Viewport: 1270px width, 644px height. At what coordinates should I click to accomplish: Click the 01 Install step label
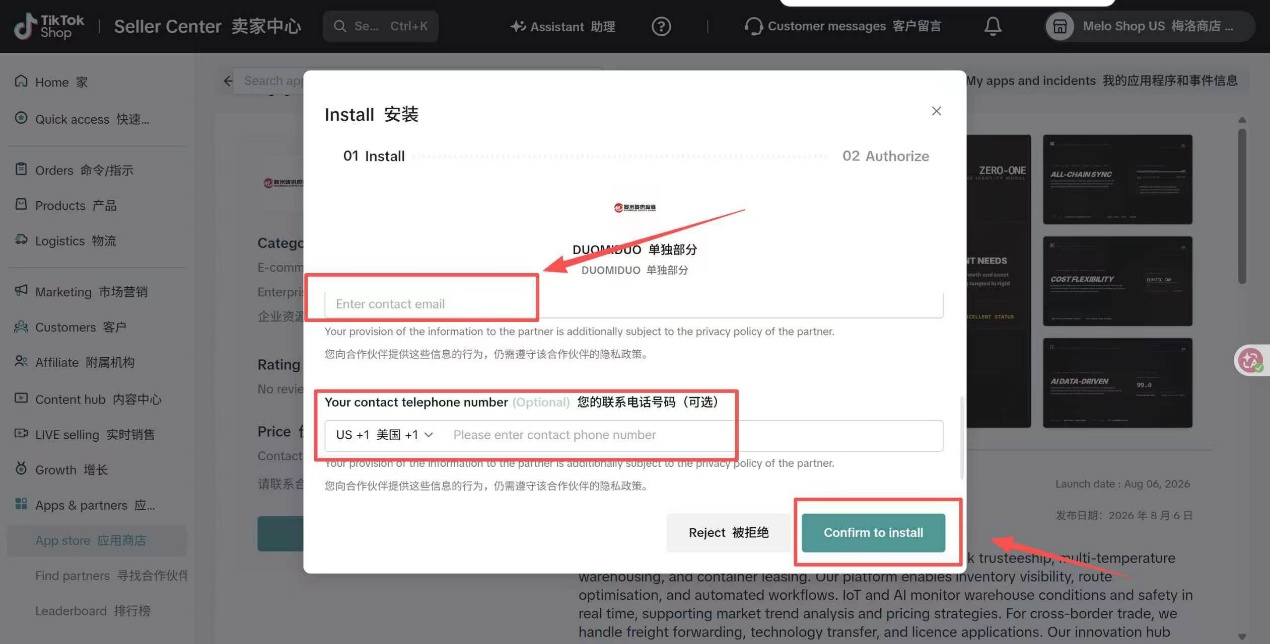tap(374, 156)
